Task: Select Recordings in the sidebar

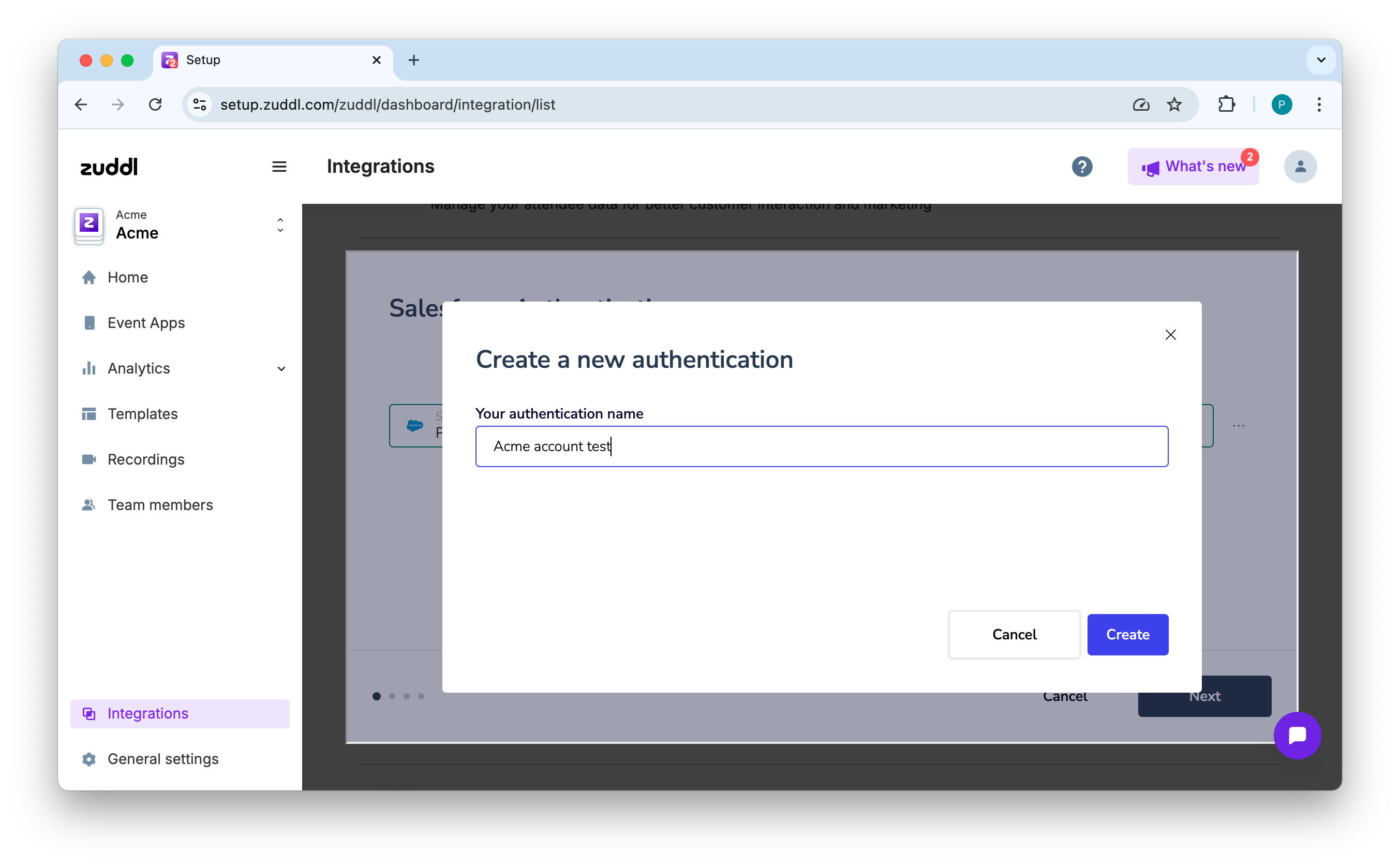Action: (145, 459)
